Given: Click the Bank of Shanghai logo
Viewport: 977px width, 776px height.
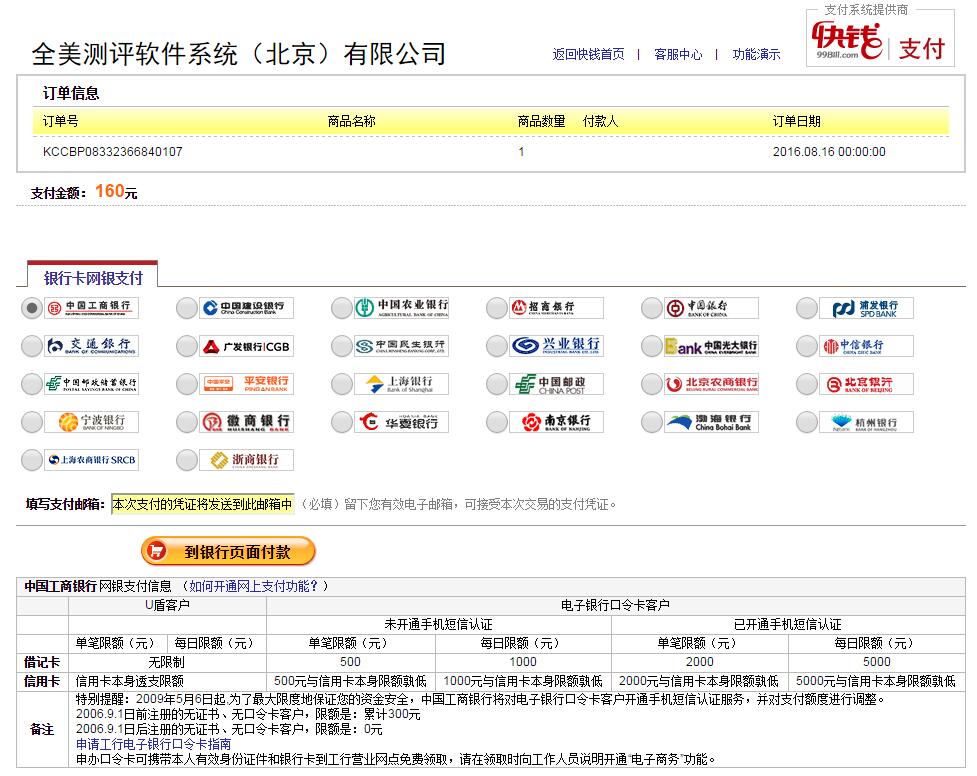Looking at the screenshot, I should [x=401, y=384].
